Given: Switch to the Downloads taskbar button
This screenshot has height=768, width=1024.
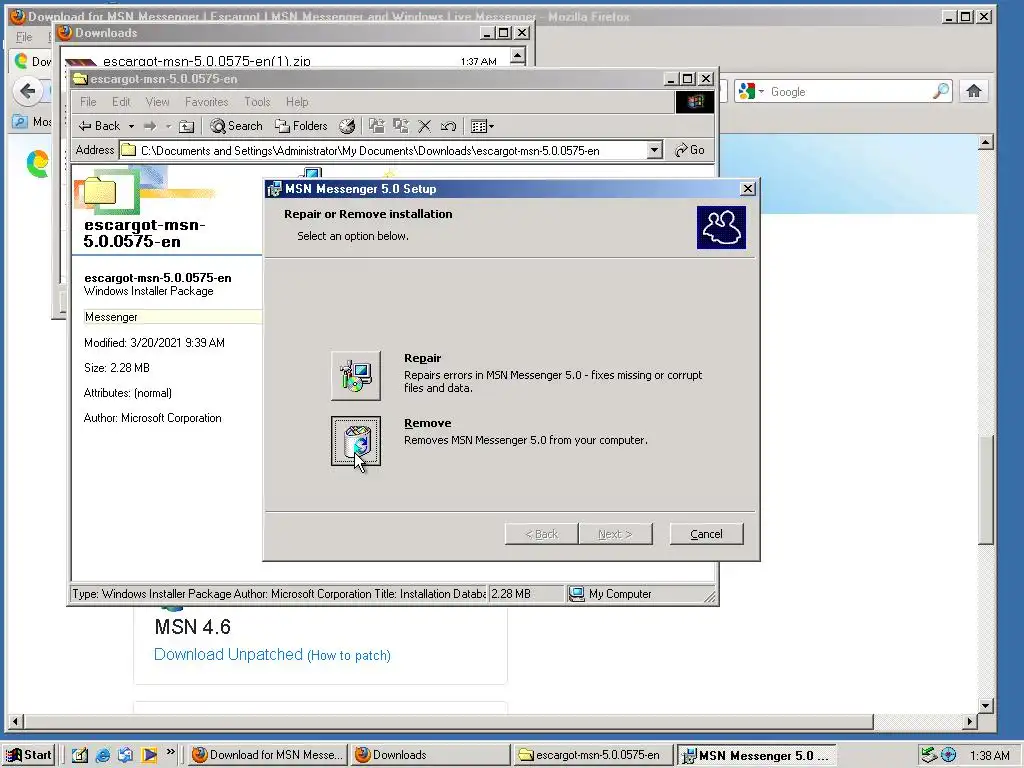Looking at the screenshot, I should pyautogui.click(x=431, y=755).
